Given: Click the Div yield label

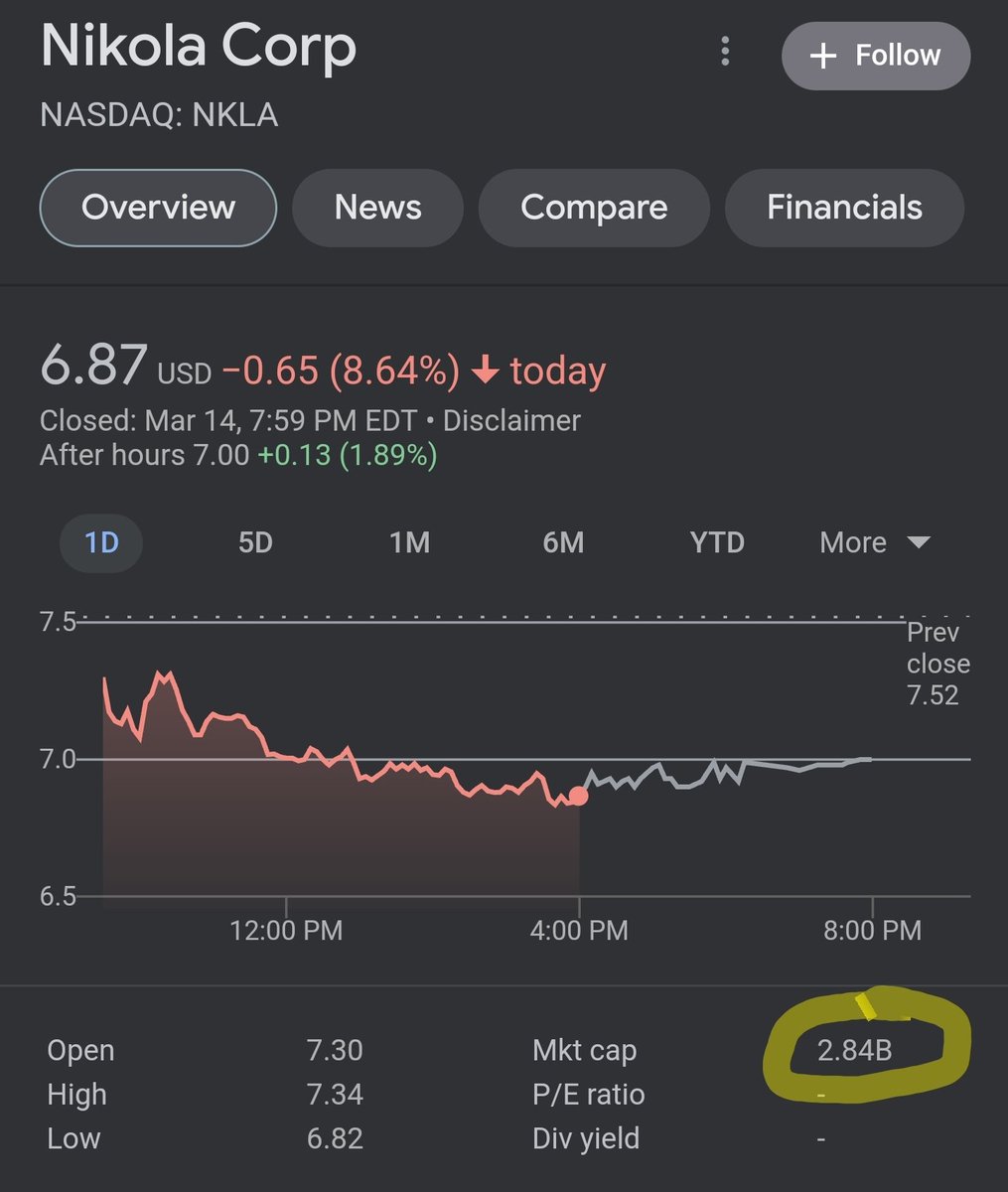Looking at the screenshot, I should click(586, 1138).
